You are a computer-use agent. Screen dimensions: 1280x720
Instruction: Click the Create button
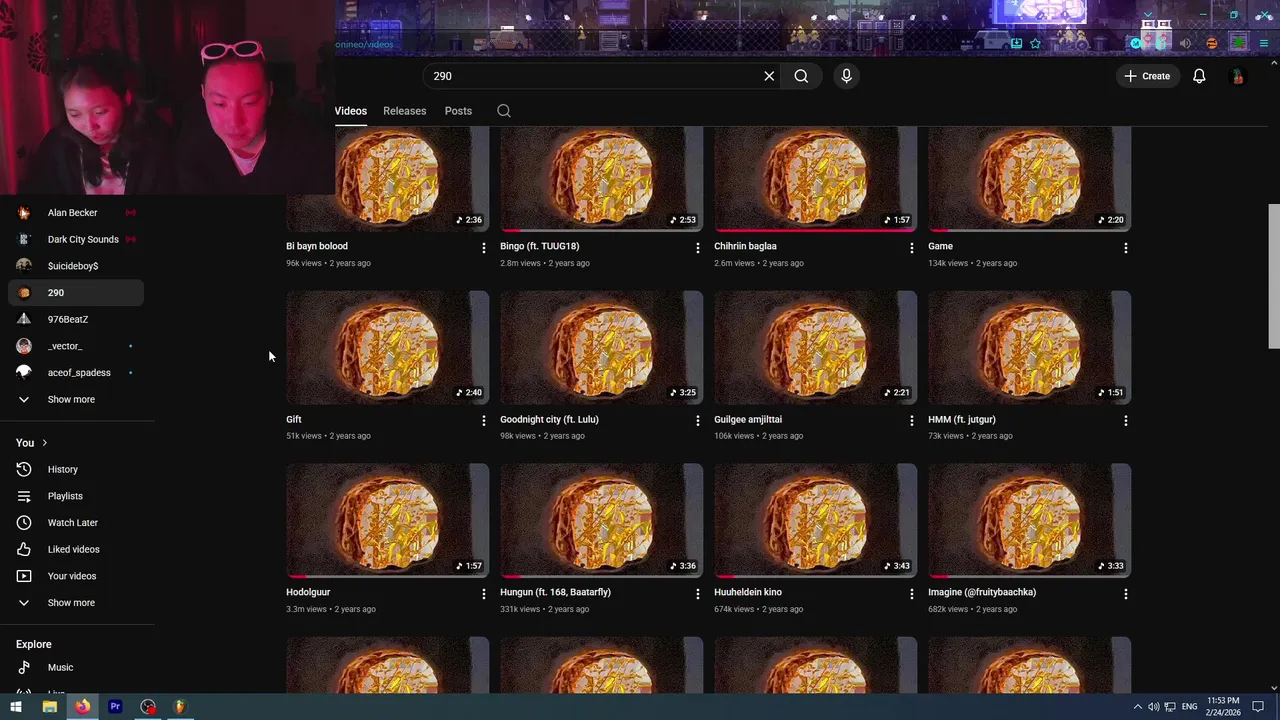(x=1147, y=76)
